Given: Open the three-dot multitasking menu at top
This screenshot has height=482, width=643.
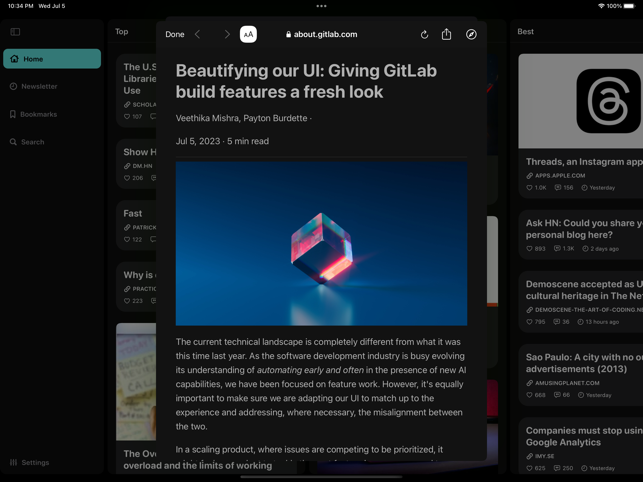Looking at the screenshot, I should coord(322,6).
